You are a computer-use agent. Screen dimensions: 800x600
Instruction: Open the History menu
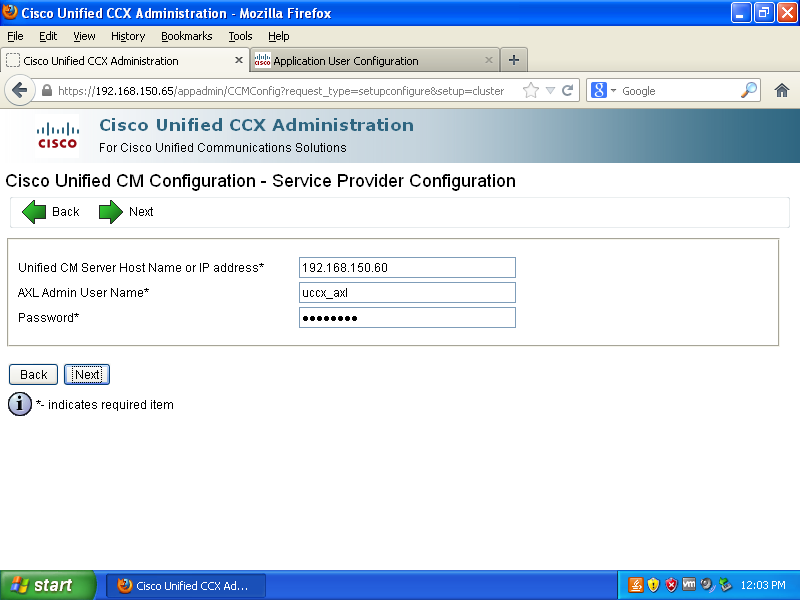point(128,36)
